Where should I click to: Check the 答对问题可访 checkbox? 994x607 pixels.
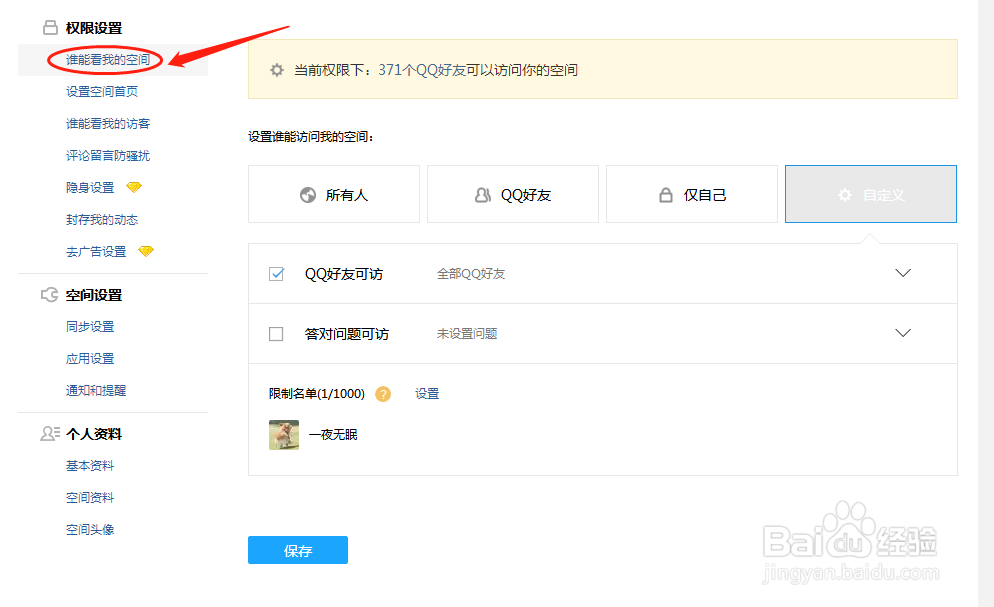click(x=276, y=334)
